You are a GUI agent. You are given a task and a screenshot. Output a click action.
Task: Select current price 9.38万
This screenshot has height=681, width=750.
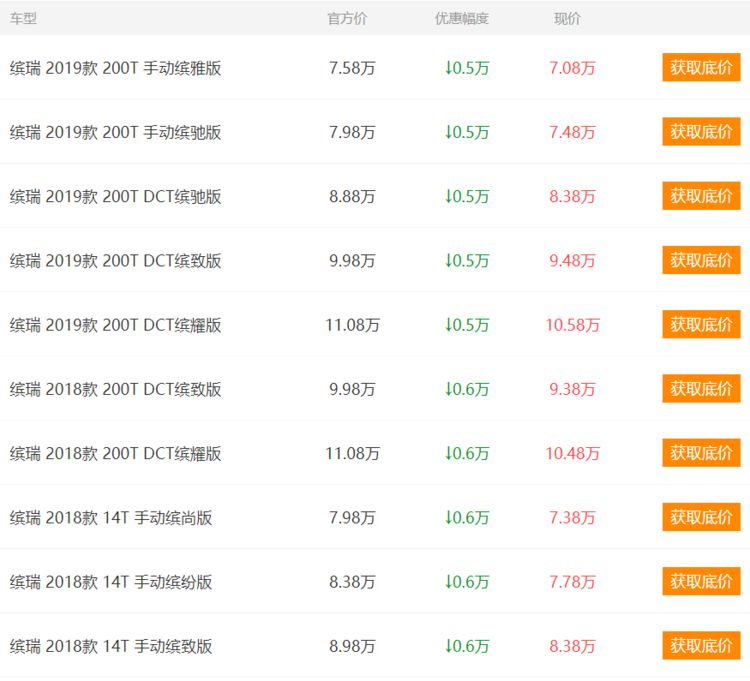[x=572, y=389]
